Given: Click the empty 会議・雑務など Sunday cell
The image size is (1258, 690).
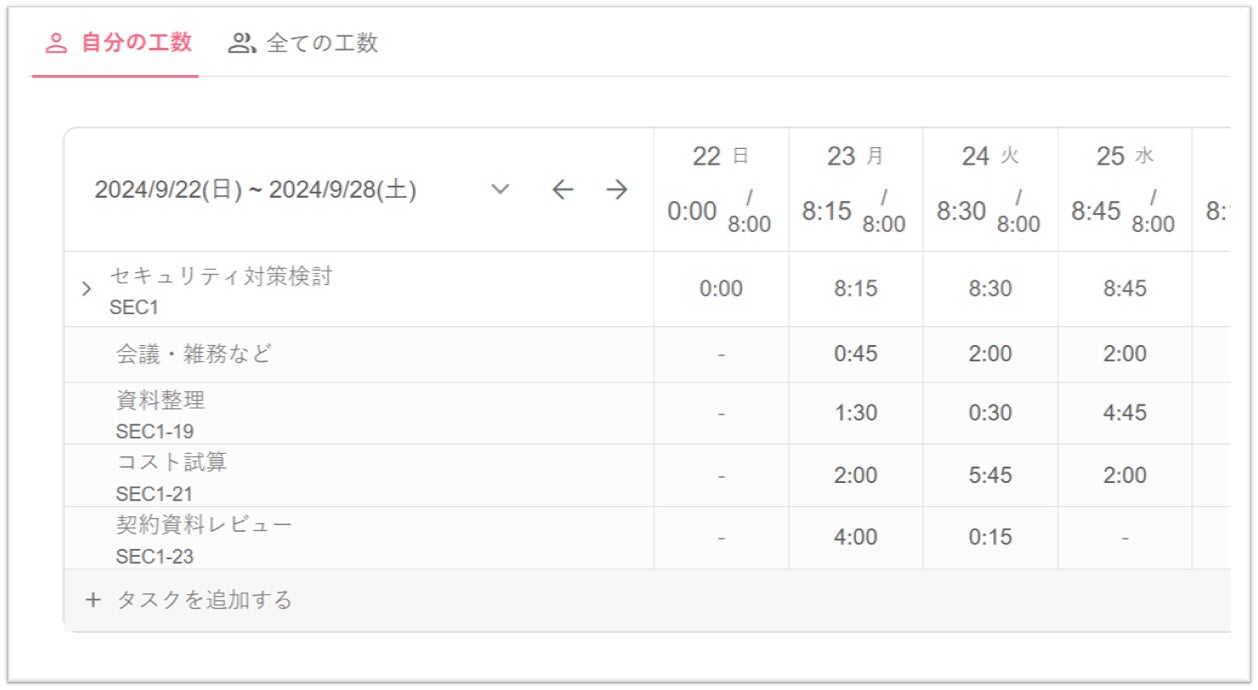Looking at the screenshot, I should click(721, 354).
